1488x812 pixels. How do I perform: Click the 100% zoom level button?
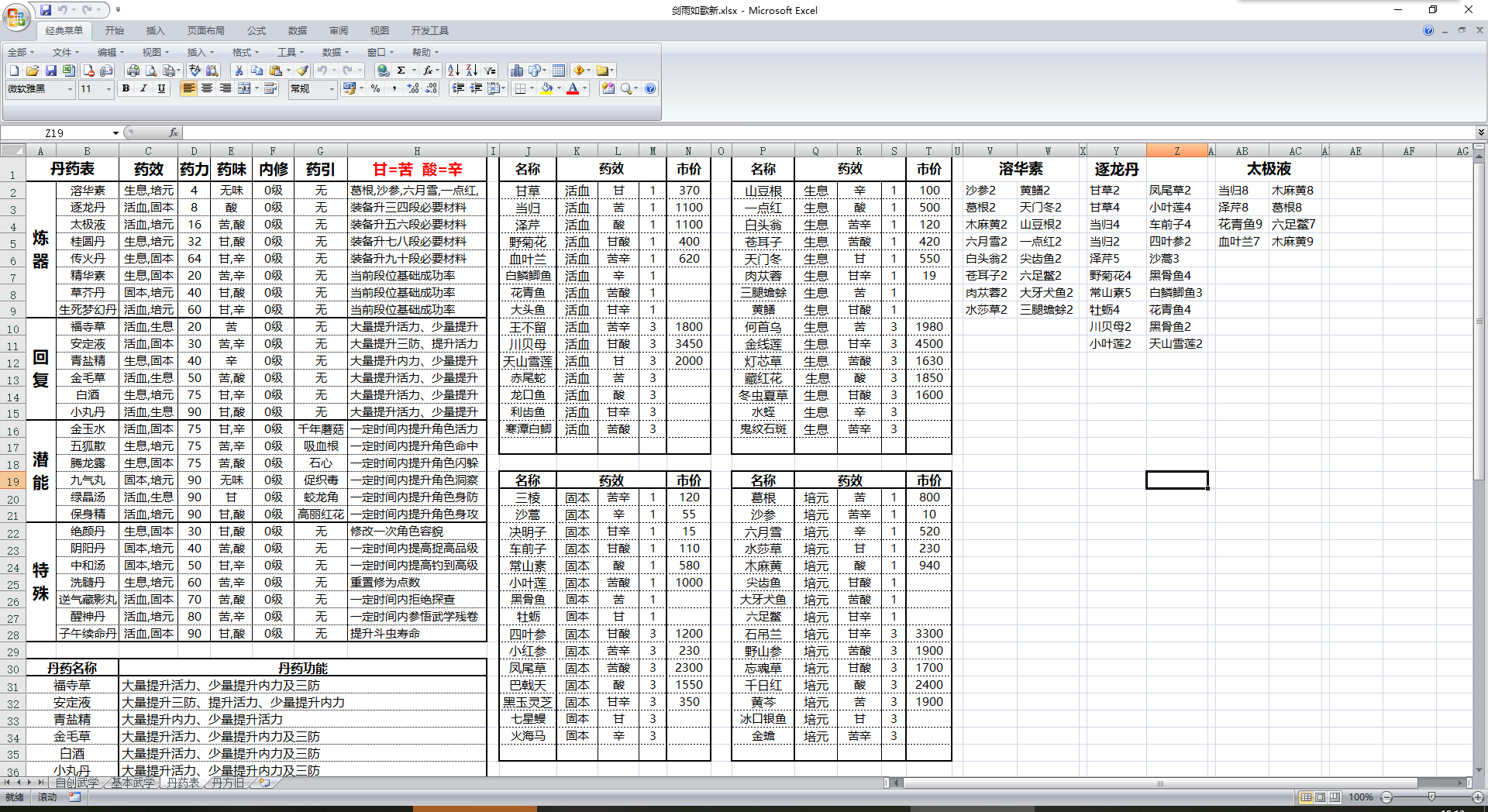tap(1361, 797)
